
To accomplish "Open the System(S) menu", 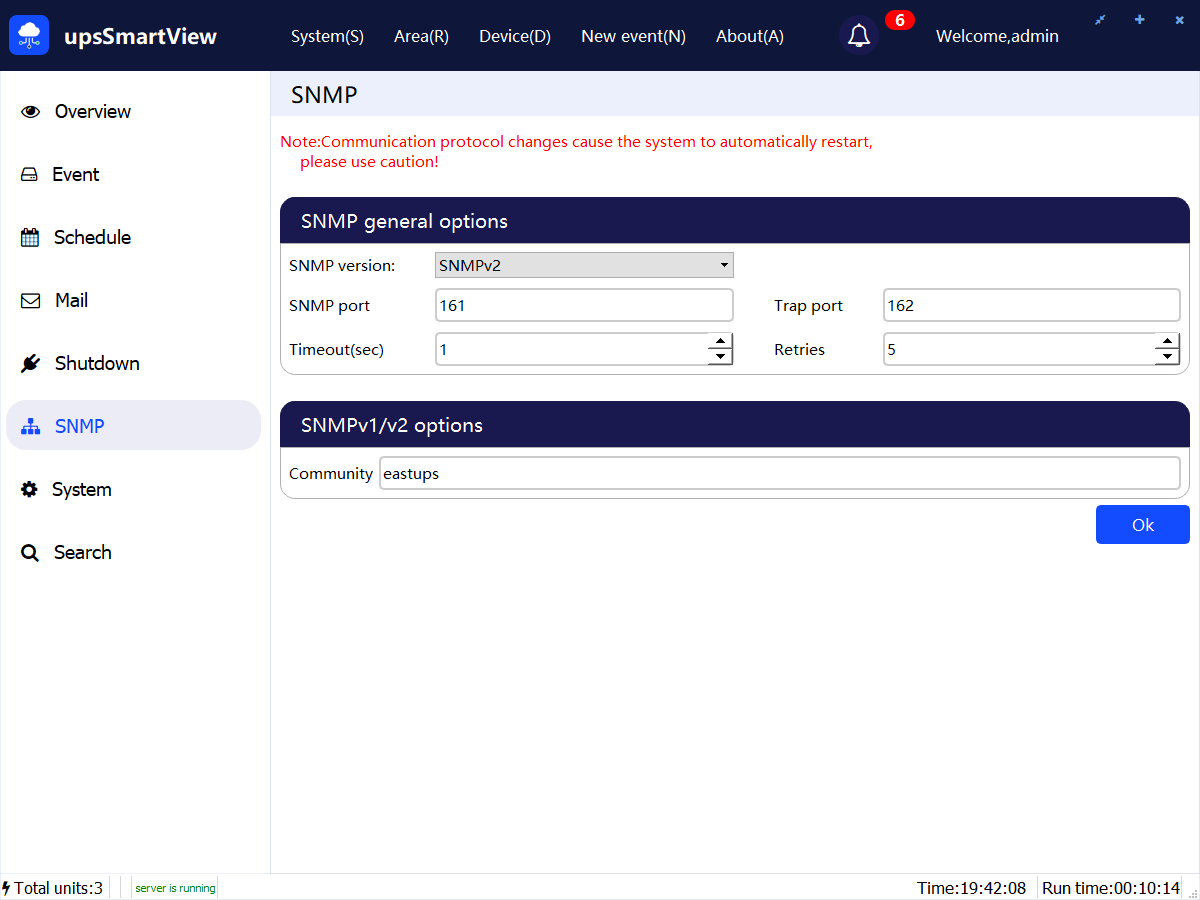I will click(327, 36).
